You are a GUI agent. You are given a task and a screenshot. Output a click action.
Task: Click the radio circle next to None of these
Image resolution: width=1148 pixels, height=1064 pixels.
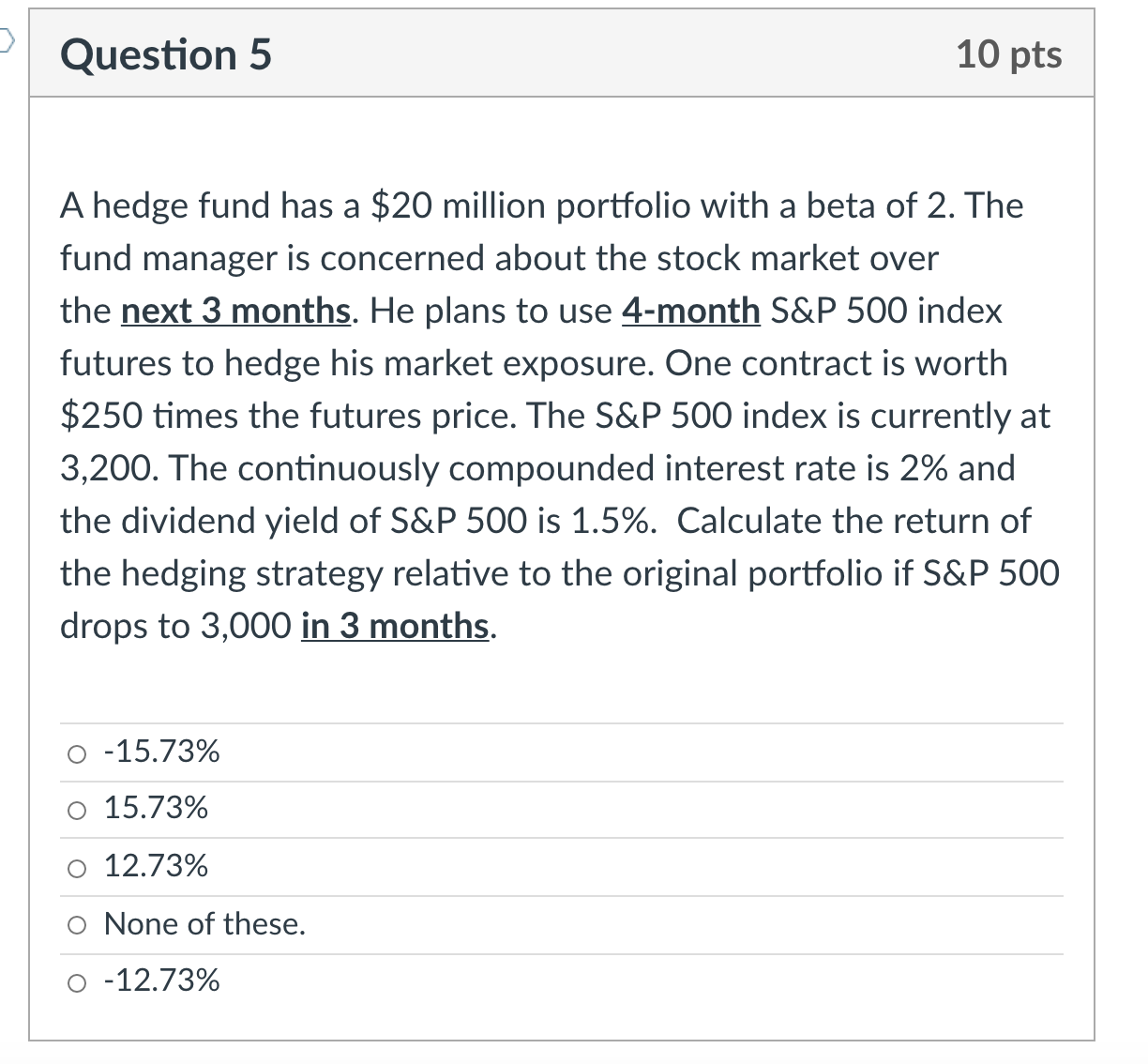point(77,923)
